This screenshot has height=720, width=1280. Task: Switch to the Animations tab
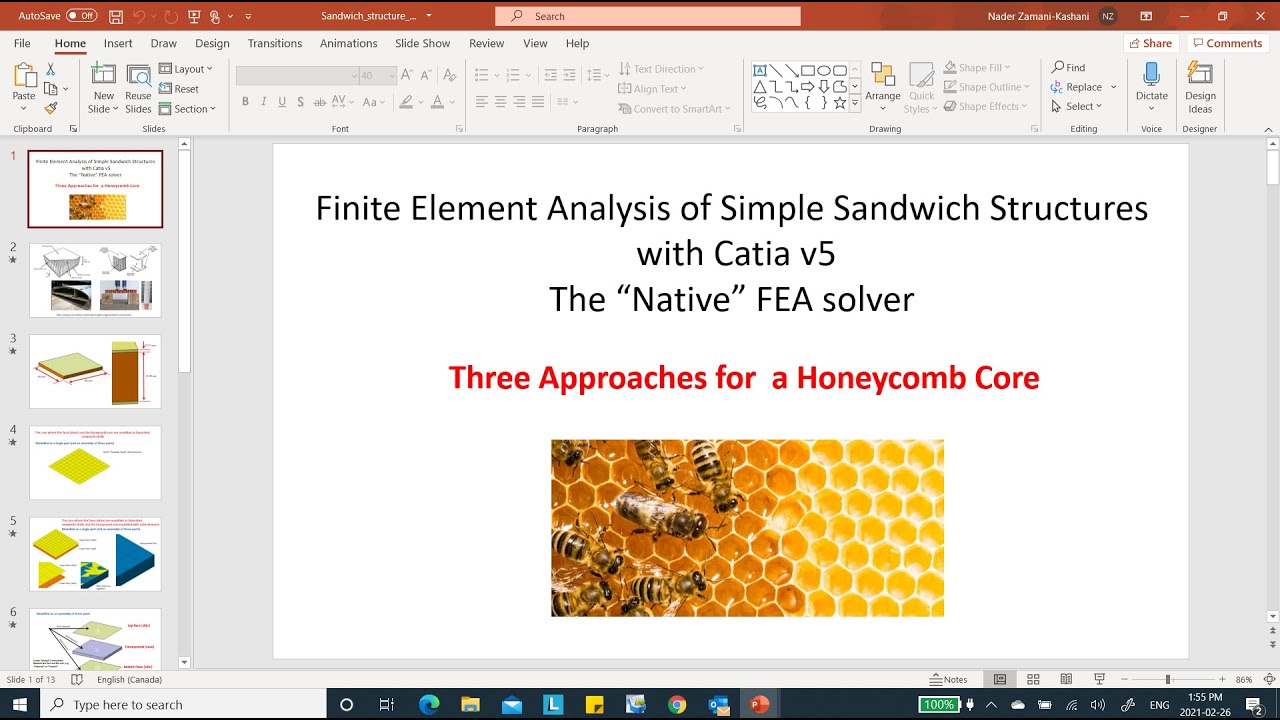pyautogui.click(x=349, y=43)
